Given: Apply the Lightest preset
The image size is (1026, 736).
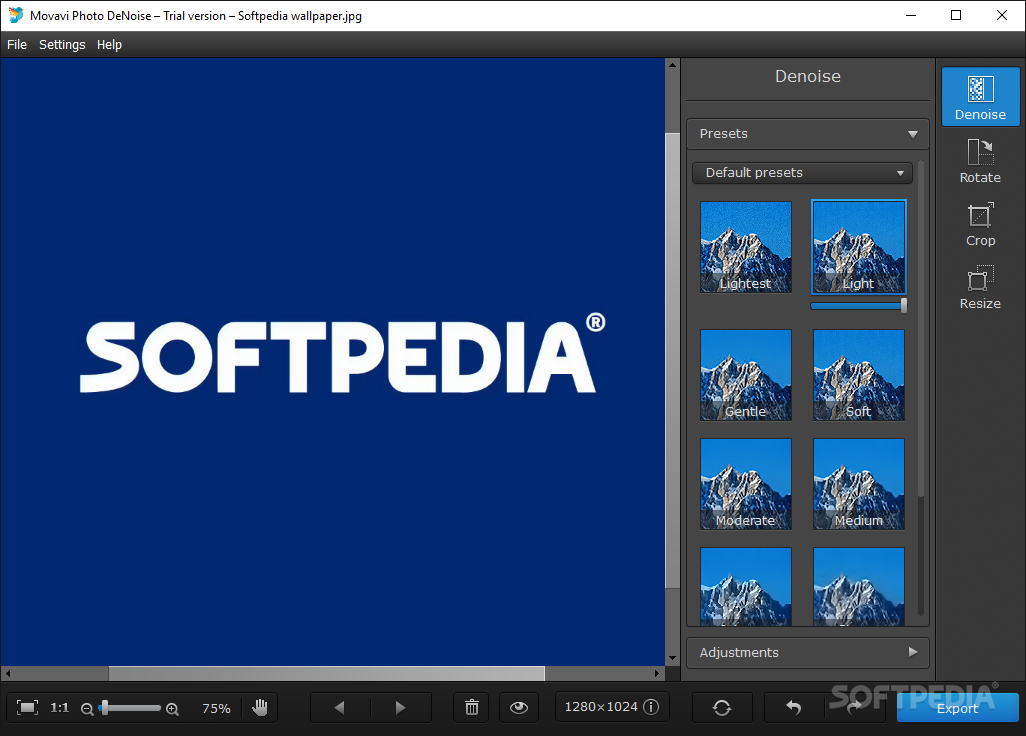Looking at the screenshot, I should click(746, 247).
